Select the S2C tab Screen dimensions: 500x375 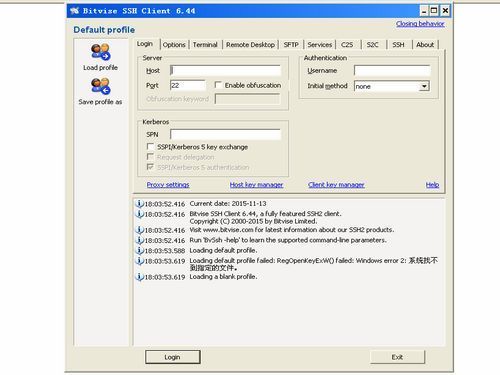[372, 45]
